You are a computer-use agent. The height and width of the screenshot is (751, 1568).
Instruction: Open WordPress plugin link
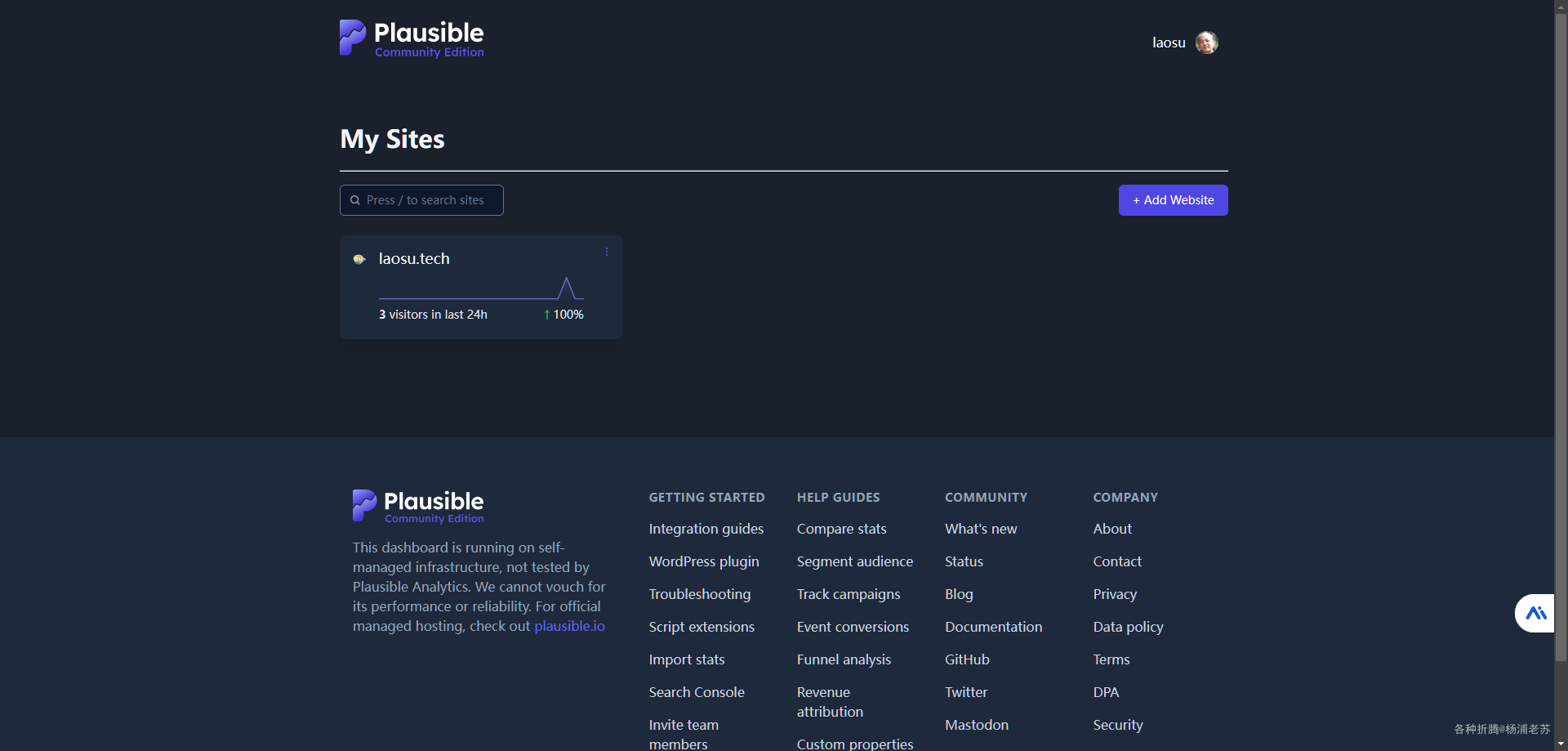[x=704, y=561]
